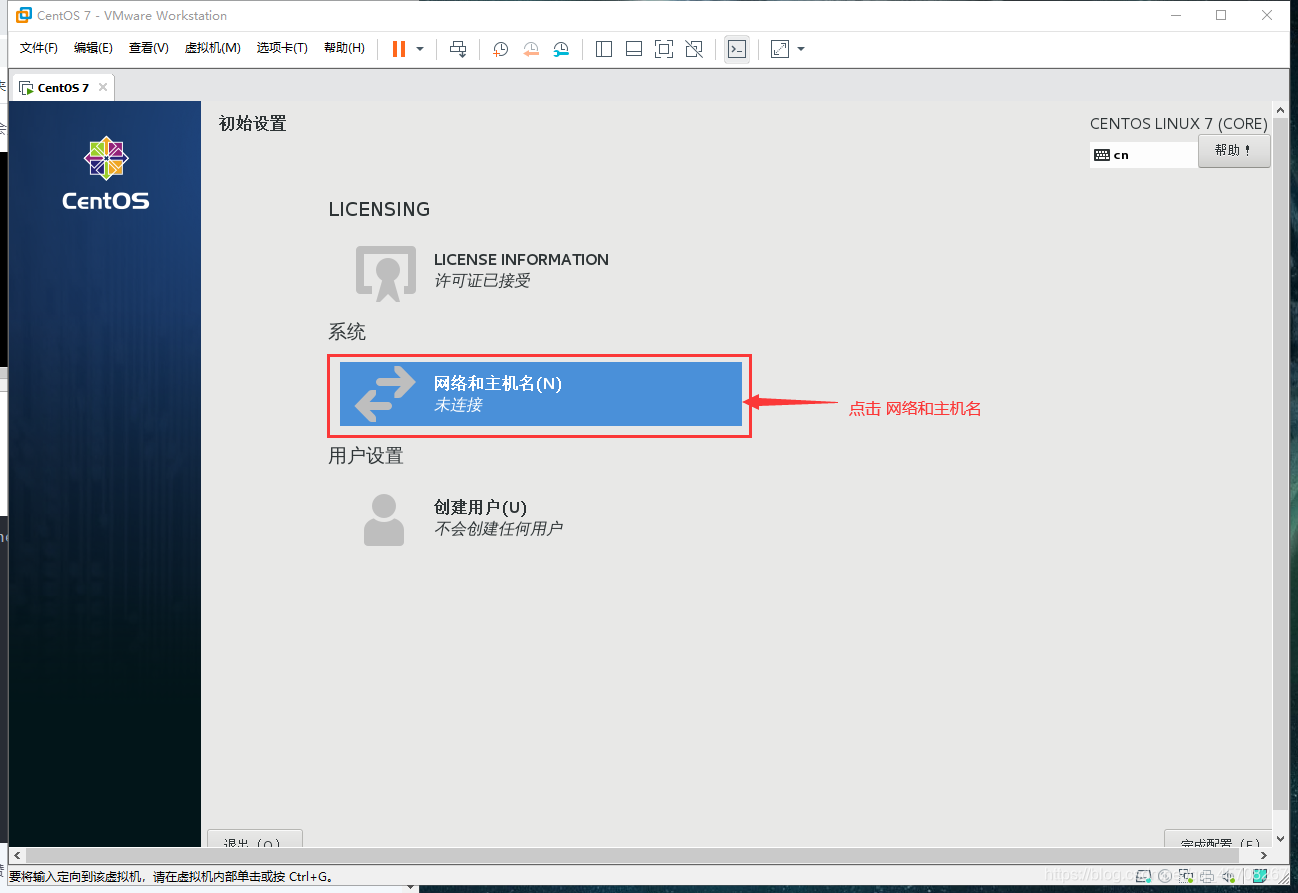
Task: Show or hide the thumbnail bar
Action: click(633, 49)
